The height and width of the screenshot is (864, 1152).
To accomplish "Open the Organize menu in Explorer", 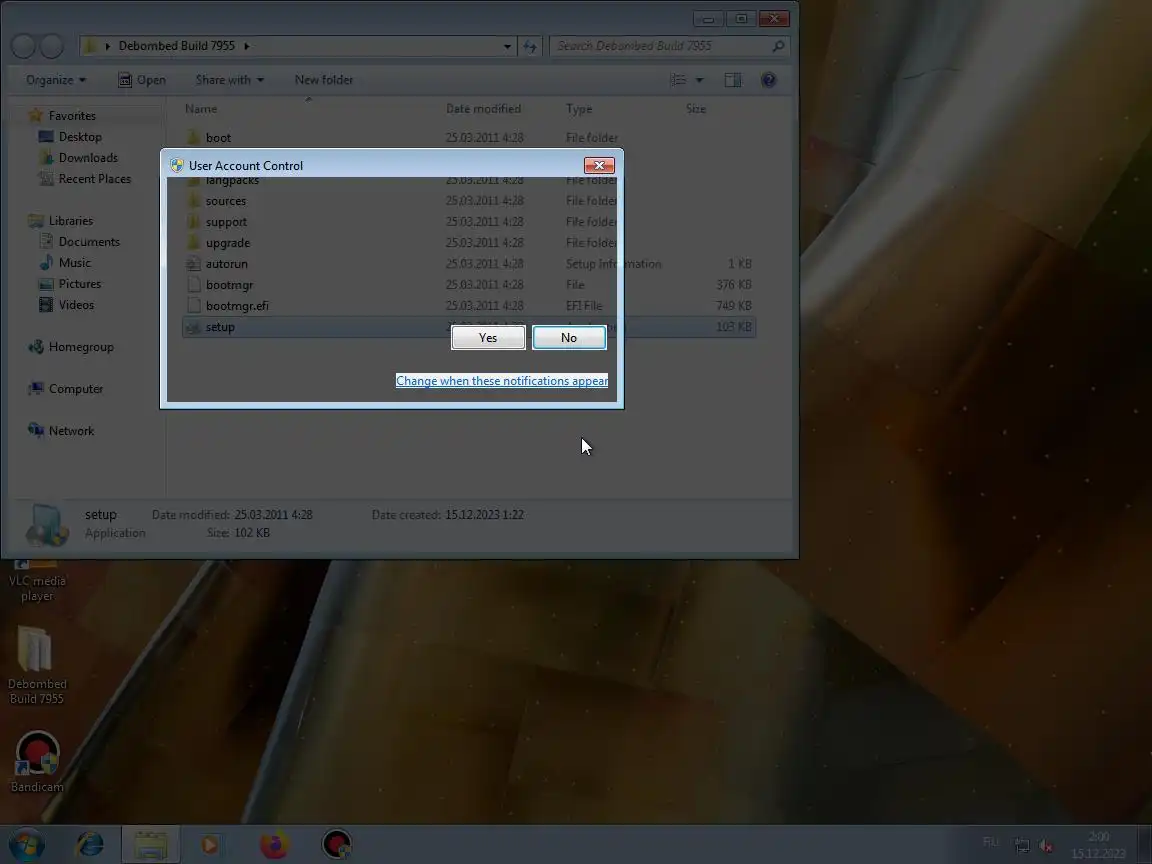I will click(x=56, y=79).
